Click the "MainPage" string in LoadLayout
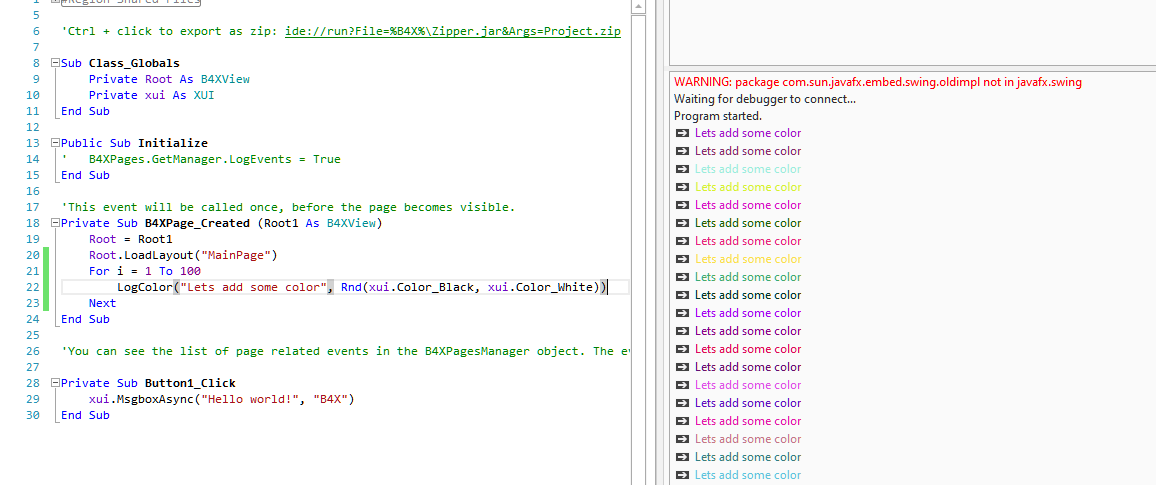The image size is (1156, 485). (235, 255)
